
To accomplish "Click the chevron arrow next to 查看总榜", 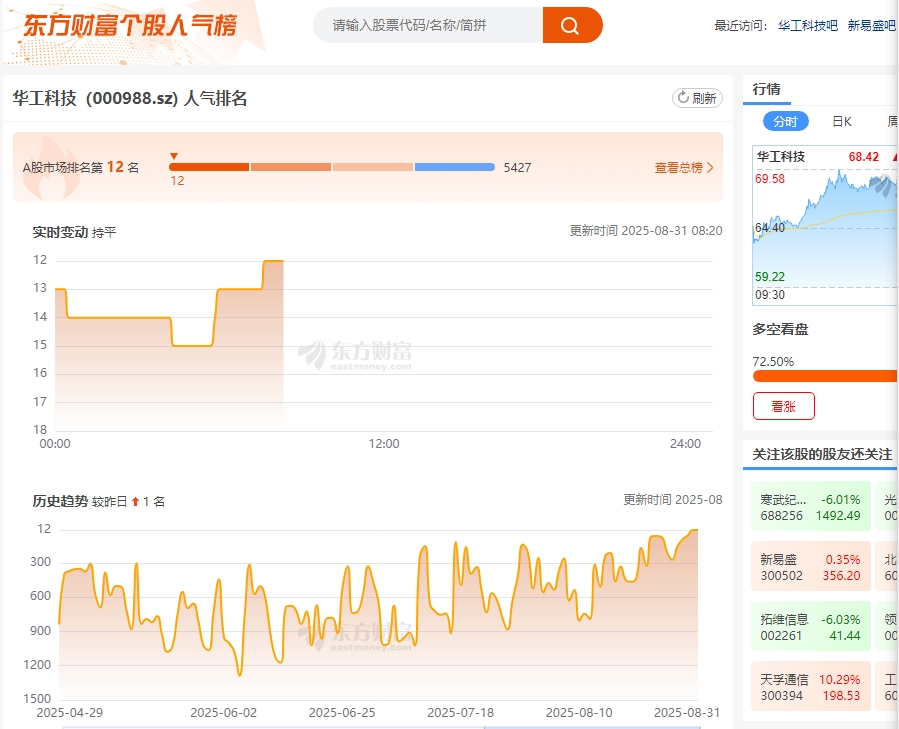I will [x=710, y=167].
